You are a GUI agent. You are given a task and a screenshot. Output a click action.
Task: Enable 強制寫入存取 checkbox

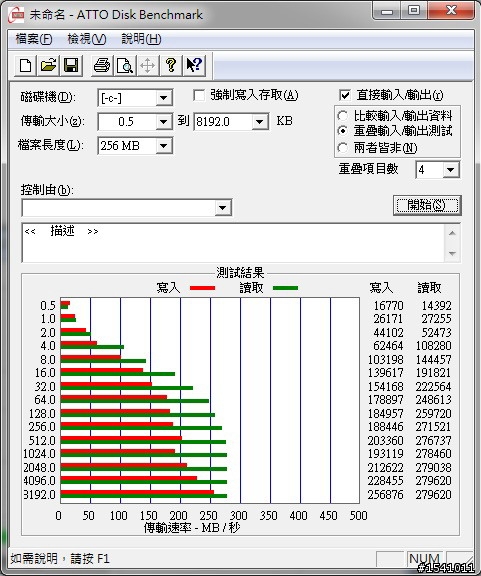pyautogui.click(x=199, y=96)
